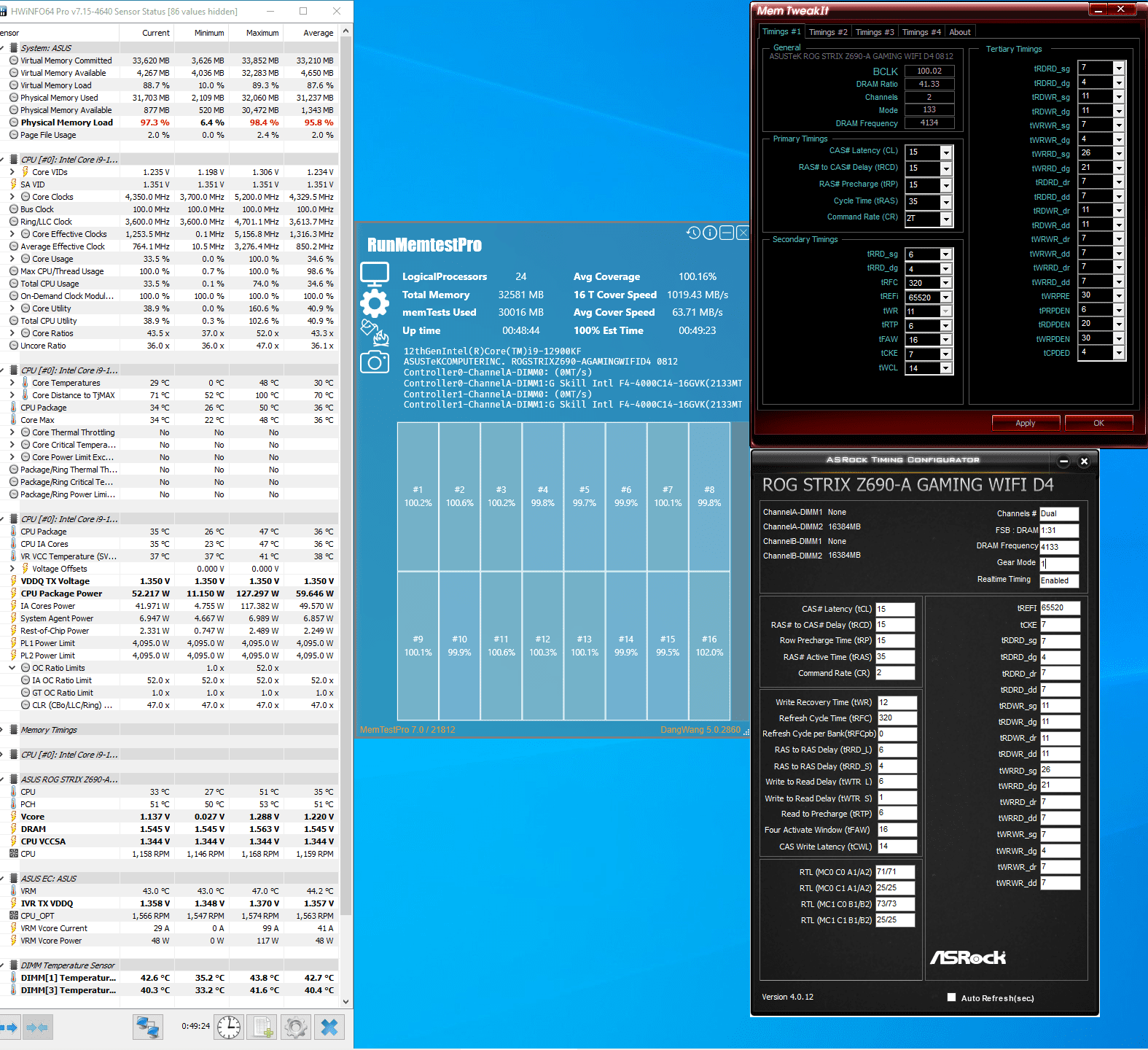Click the monitor icon in RunMemtestPro

pos(375,275)
